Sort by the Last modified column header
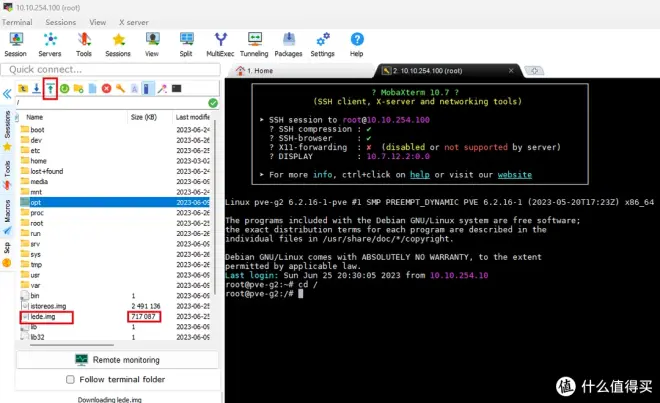This screenshot has height=403, width=660. pyautogui.click(x=192, y=117)
